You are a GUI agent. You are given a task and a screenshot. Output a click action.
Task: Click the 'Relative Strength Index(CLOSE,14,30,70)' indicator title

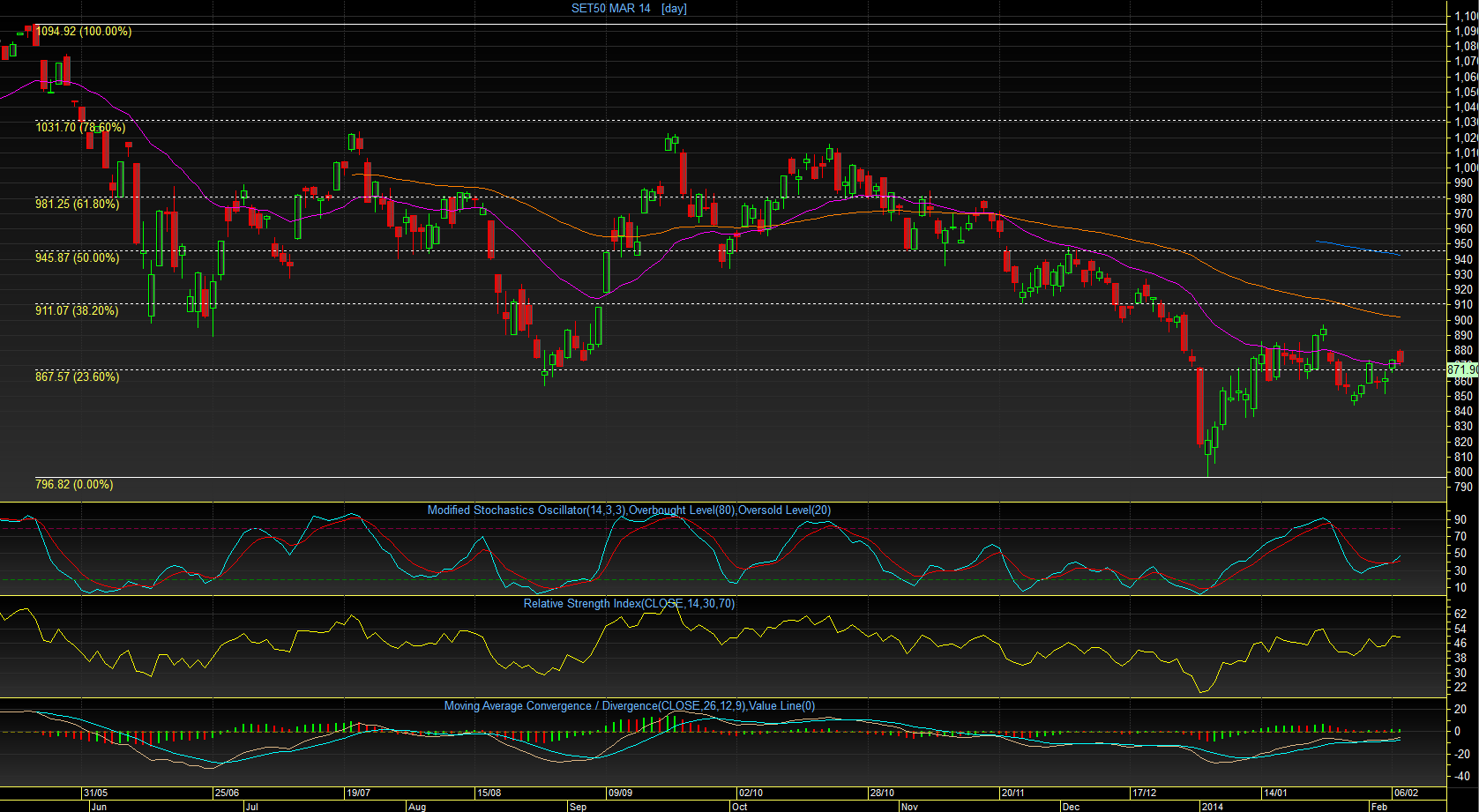(629, 604)
